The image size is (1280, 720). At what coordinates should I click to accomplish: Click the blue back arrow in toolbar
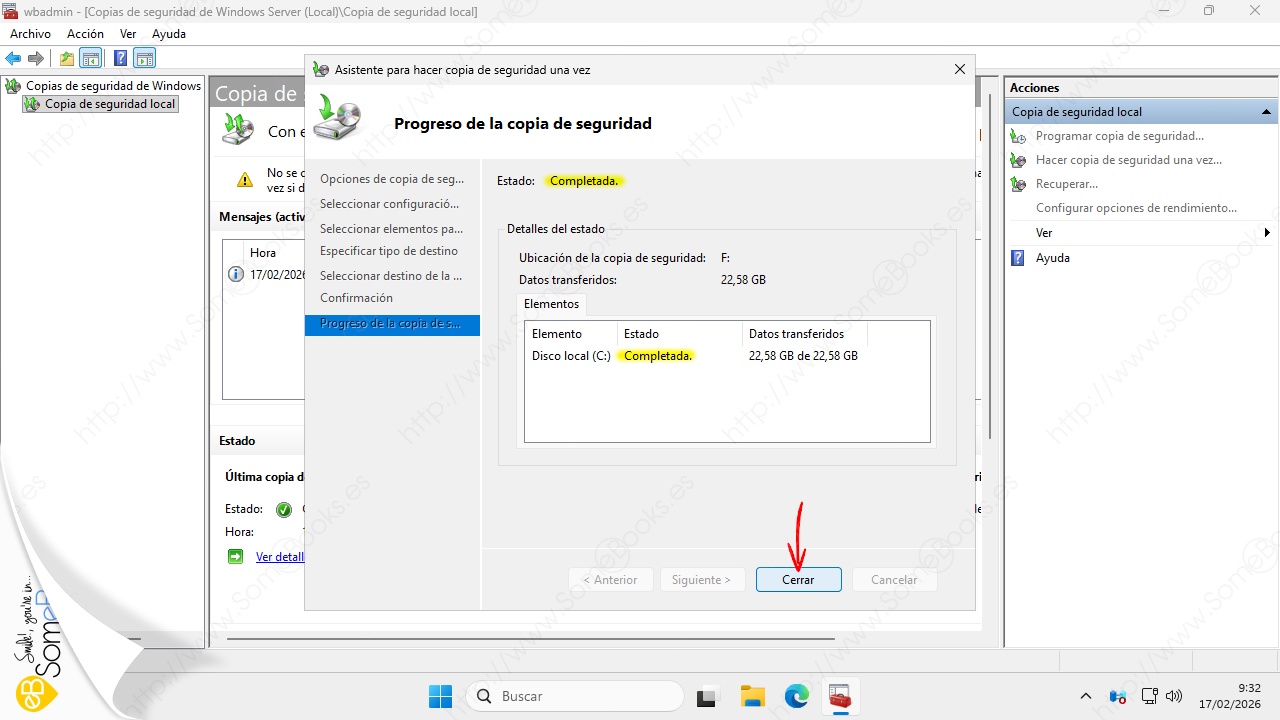click(13, 58)
